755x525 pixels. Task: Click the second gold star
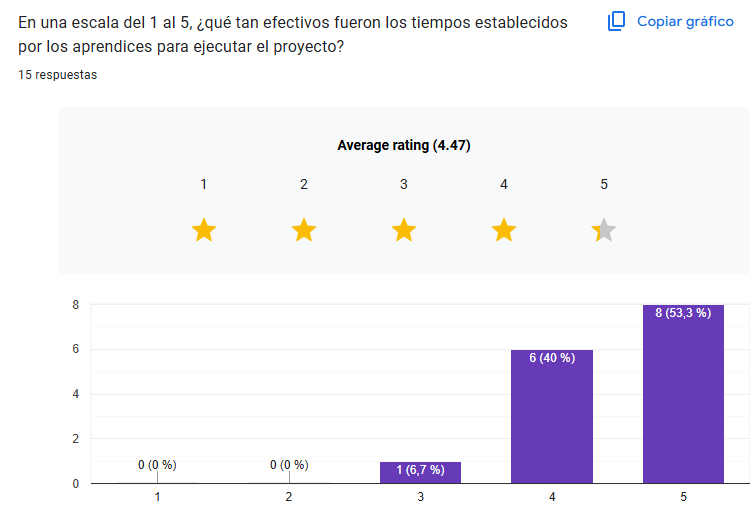point(304,231)
